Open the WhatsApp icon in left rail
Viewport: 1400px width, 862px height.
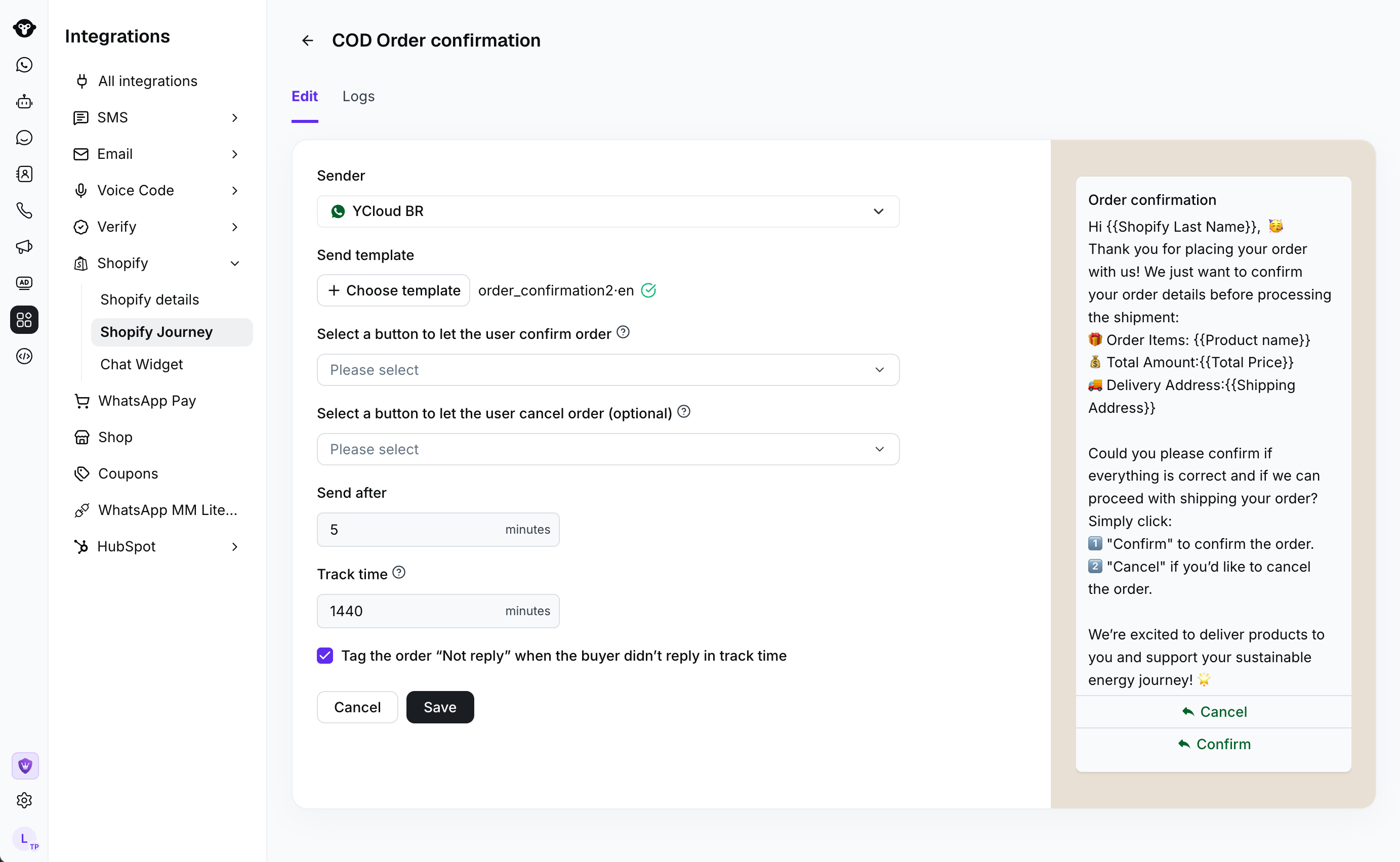pos(24,65)
